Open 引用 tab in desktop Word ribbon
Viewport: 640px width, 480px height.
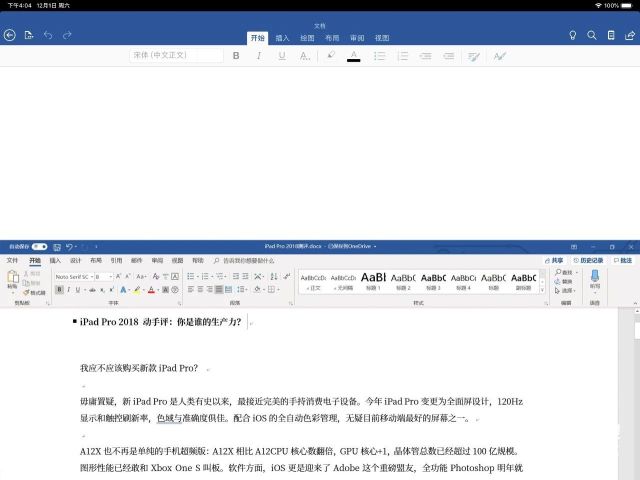coord(116,260)
